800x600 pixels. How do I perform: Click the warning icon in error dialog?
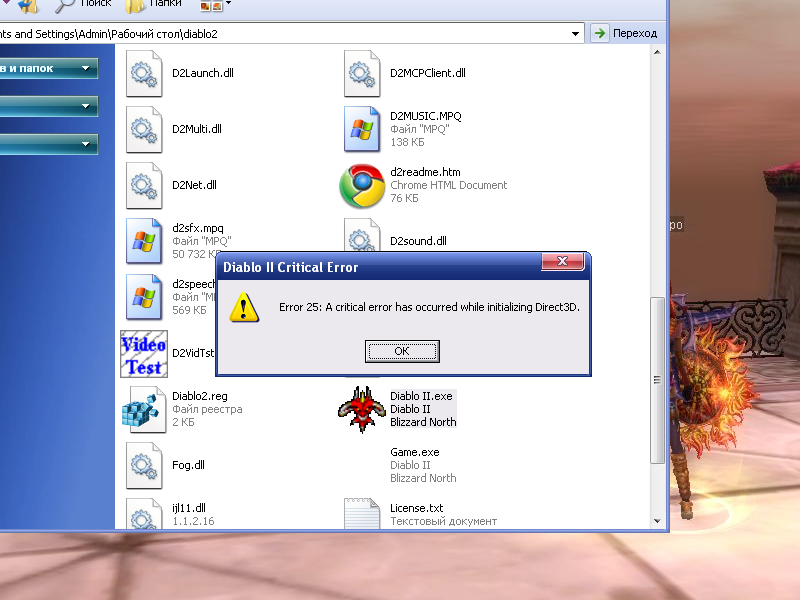click(244, 308)
